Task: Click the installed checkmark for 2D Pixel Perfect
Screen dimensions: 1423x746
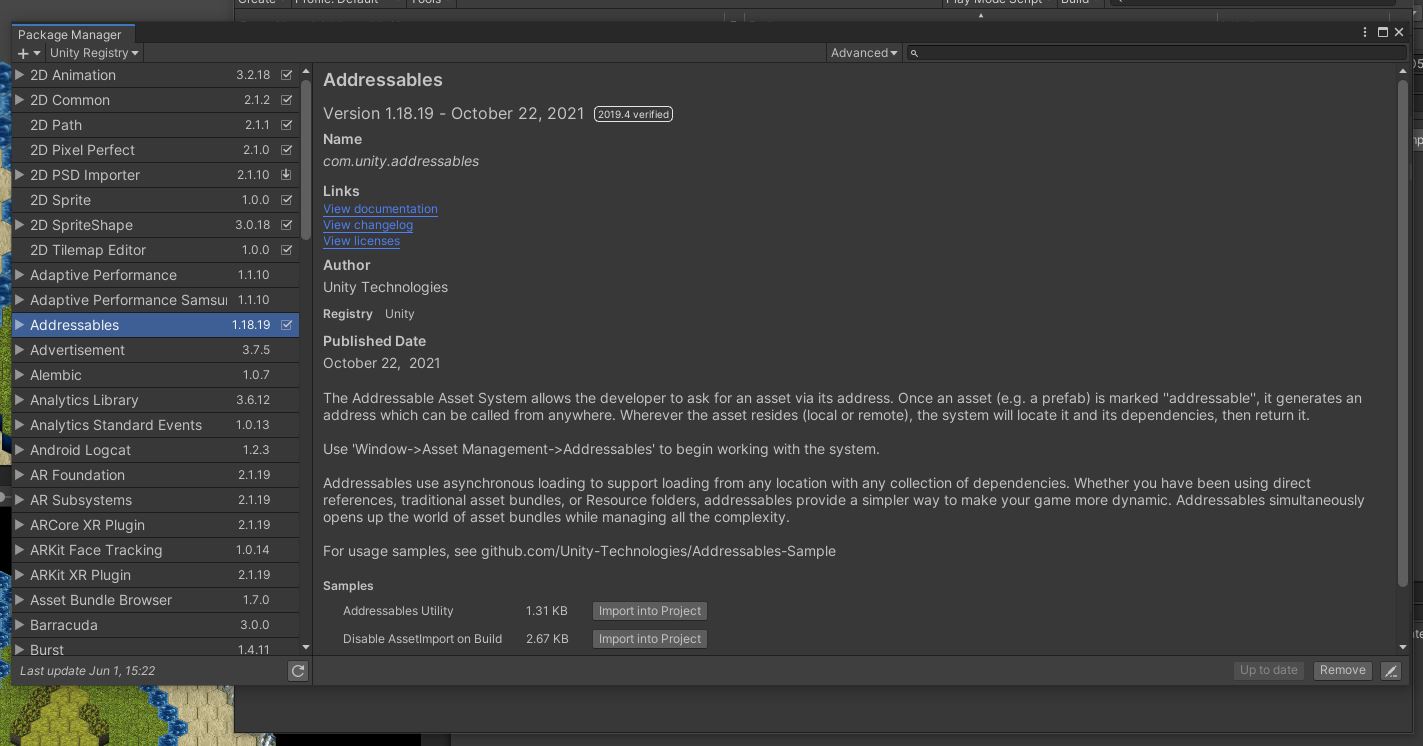Action: (287, 150)
